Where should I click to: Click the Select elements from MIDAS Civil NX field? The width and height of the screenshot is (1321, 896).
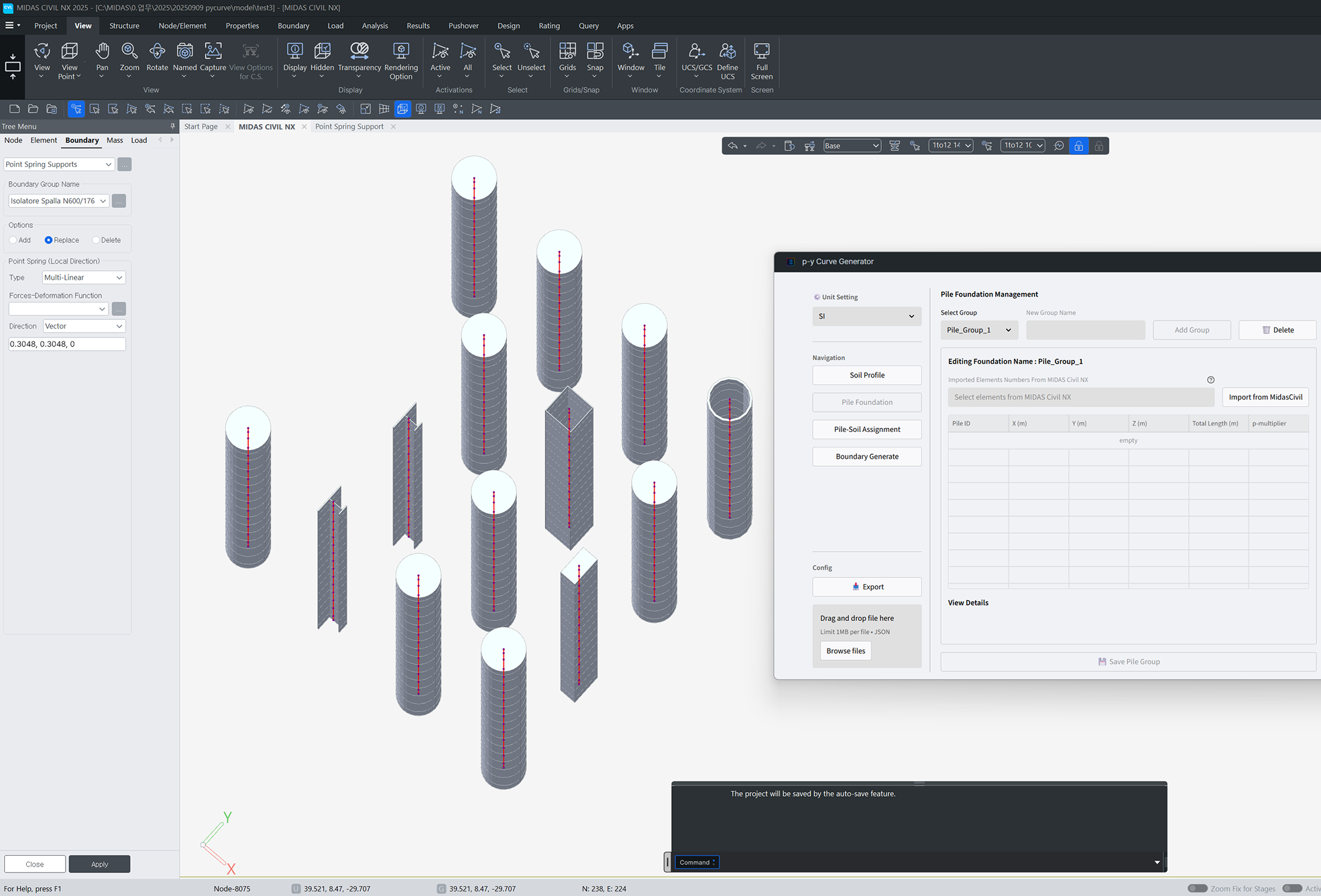(x=1081, y=397)
